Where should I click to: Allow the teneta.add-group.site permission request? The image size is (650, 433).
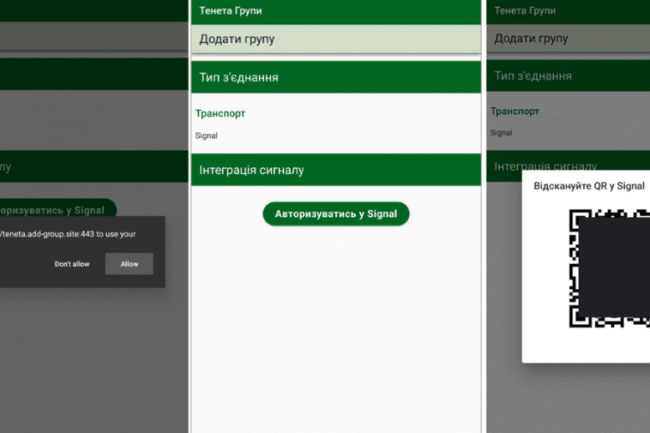click(x=129, y=264)
